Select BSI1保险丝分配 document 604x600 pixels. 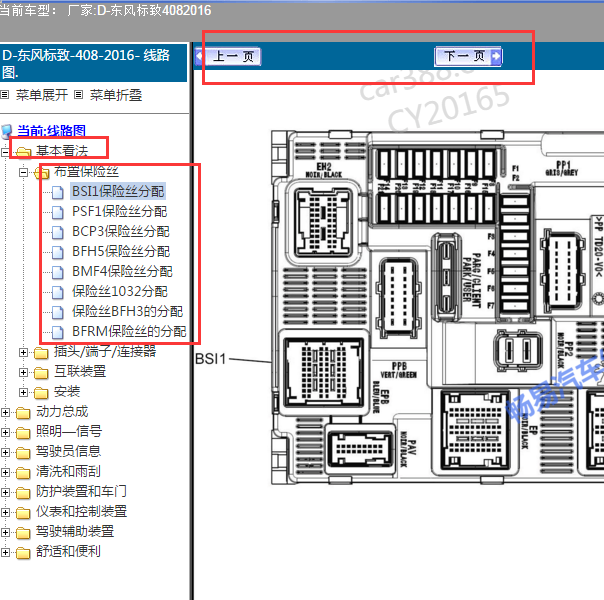pyautogui.click(x=118, y=191)
